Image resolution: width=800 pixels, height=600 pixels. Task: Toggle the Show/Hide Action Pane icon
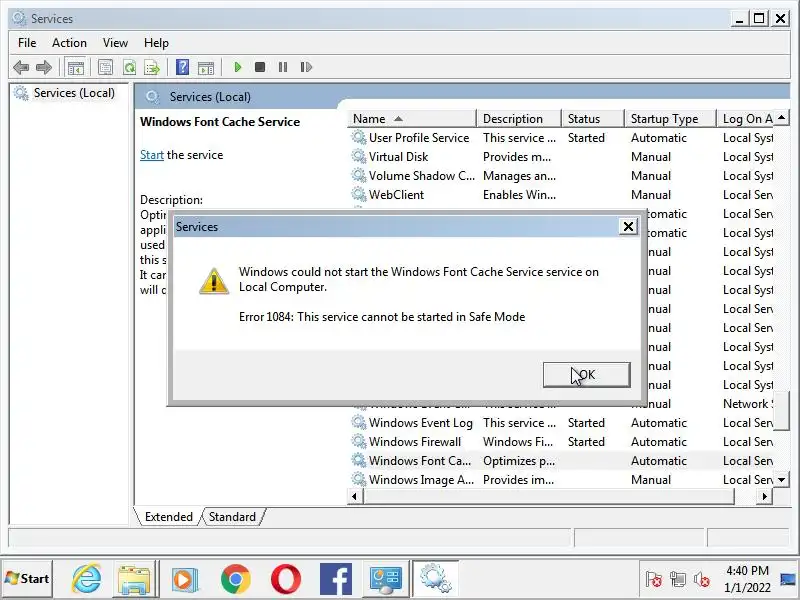point(206,67)
